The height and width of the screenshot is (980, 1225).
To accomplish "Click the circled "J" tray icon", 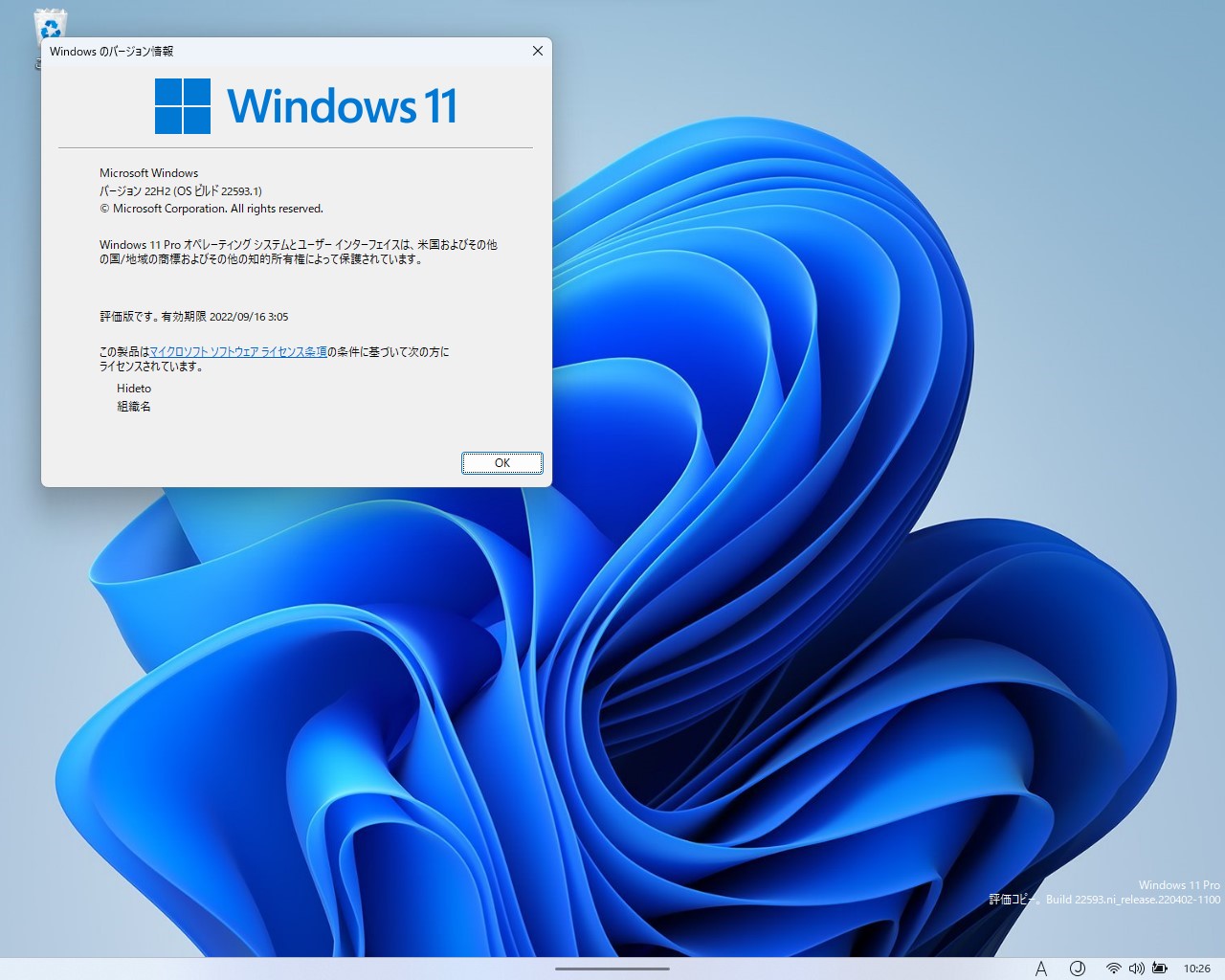I will [x=1078, y=968].
